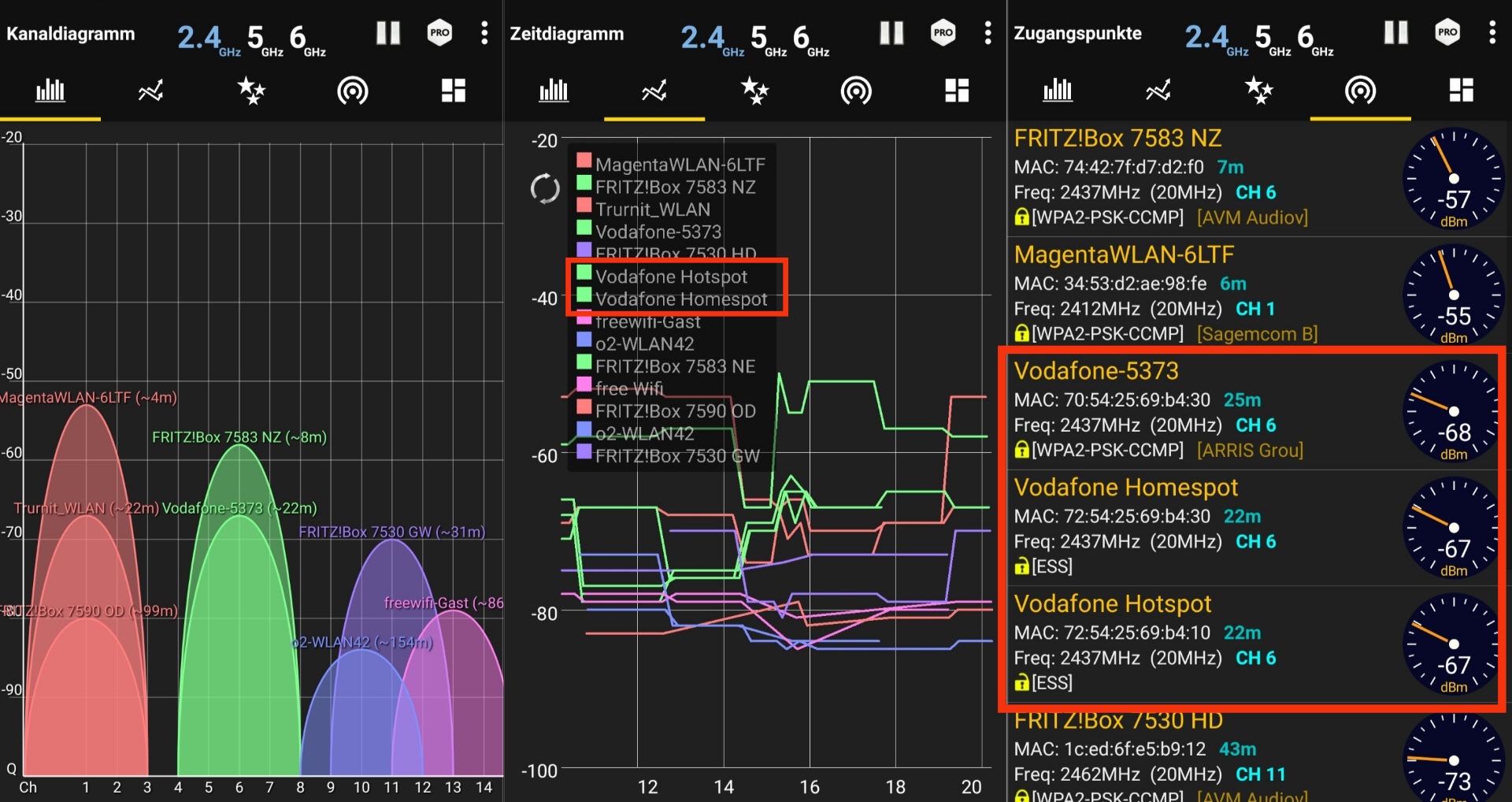Pause scanning in the Zugangspunkte panel
Viewport: 1512px width, 802px height.
pyautogui.click(x=1395, y=33)
